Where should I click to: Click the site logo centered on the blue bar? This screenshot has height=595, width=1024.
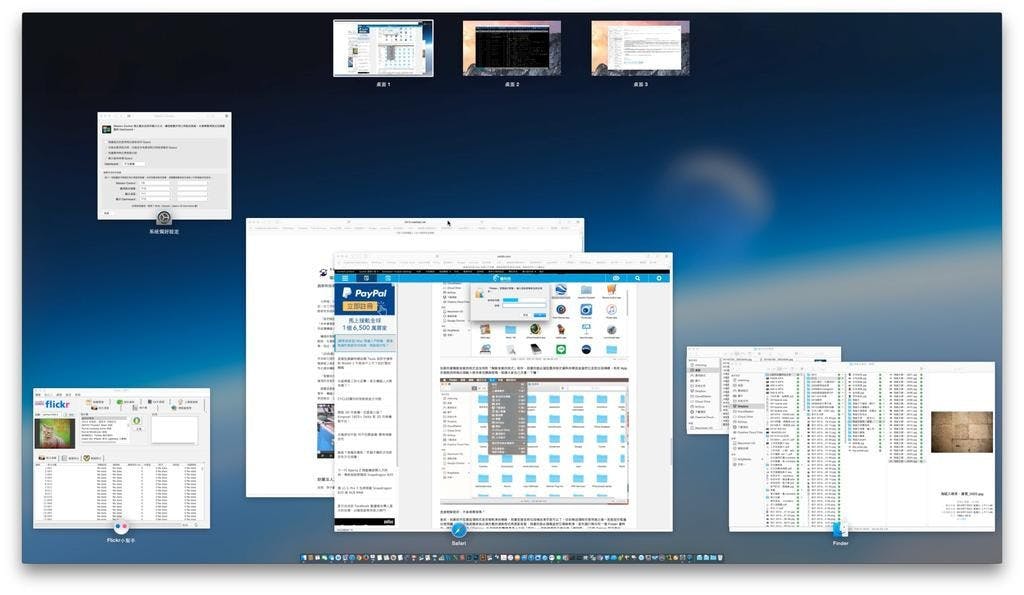(x=502, y=278)
